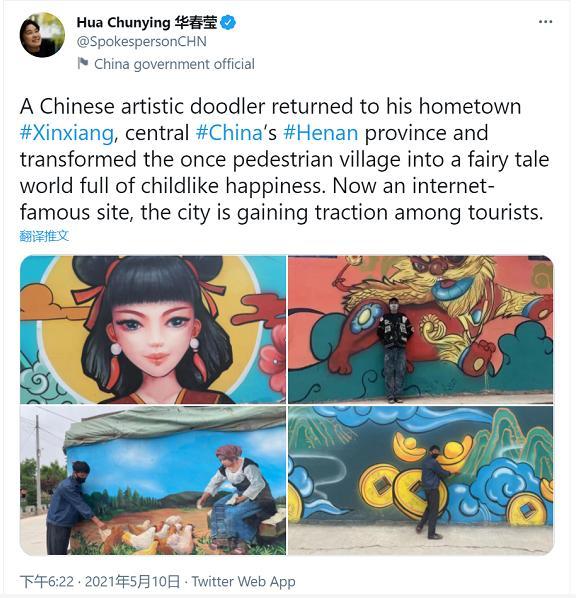Click Hua Chunying's profile avatar

[42, 35]
